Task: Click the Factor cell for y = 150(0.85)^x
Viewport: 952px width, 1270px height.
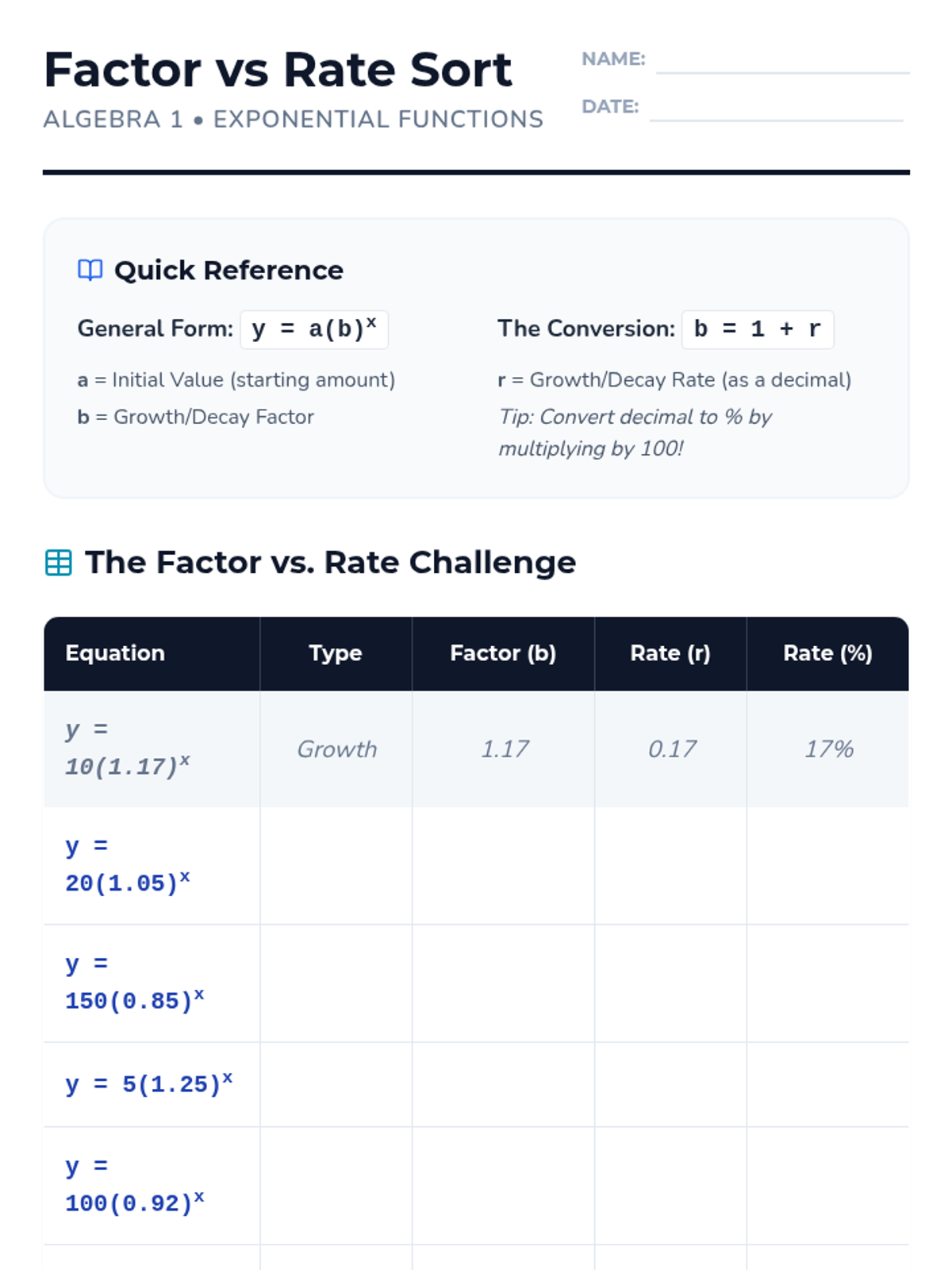Action: [503, 983]
